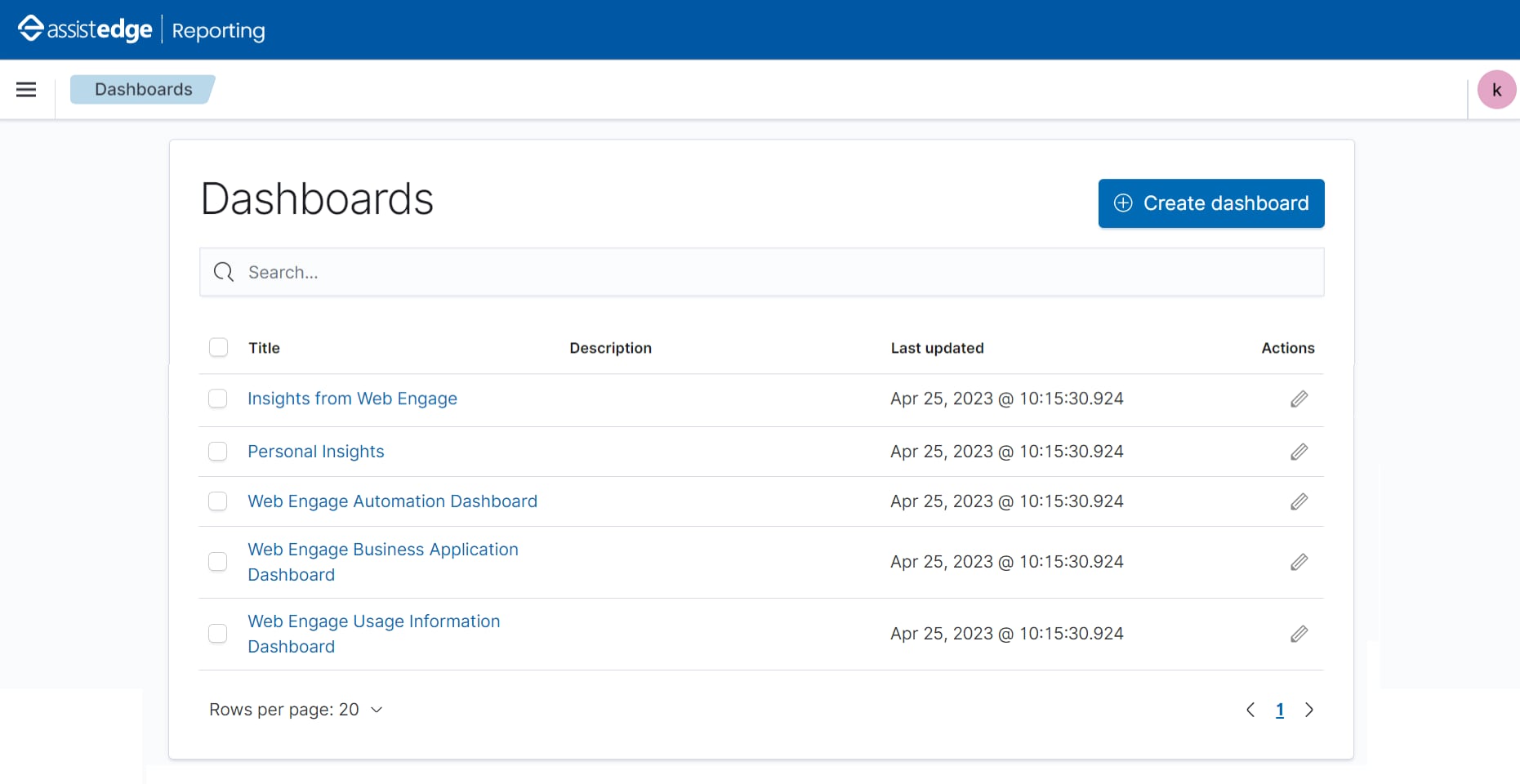Image resolution: width=1520 pixels, height=784 pixels.
Task: Edit the Web Engage Automation Dashboard
Action: 1299,501
